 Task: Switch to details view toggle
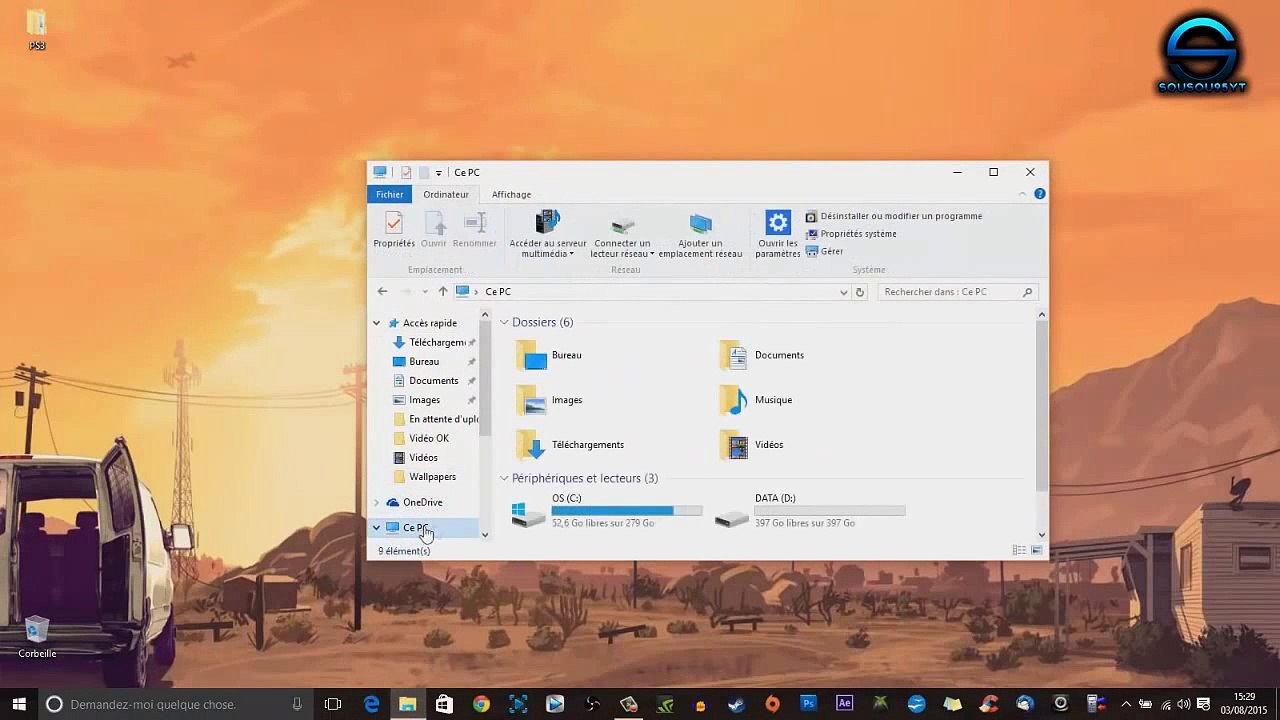pyautogui.click(x=1019, y=550)
